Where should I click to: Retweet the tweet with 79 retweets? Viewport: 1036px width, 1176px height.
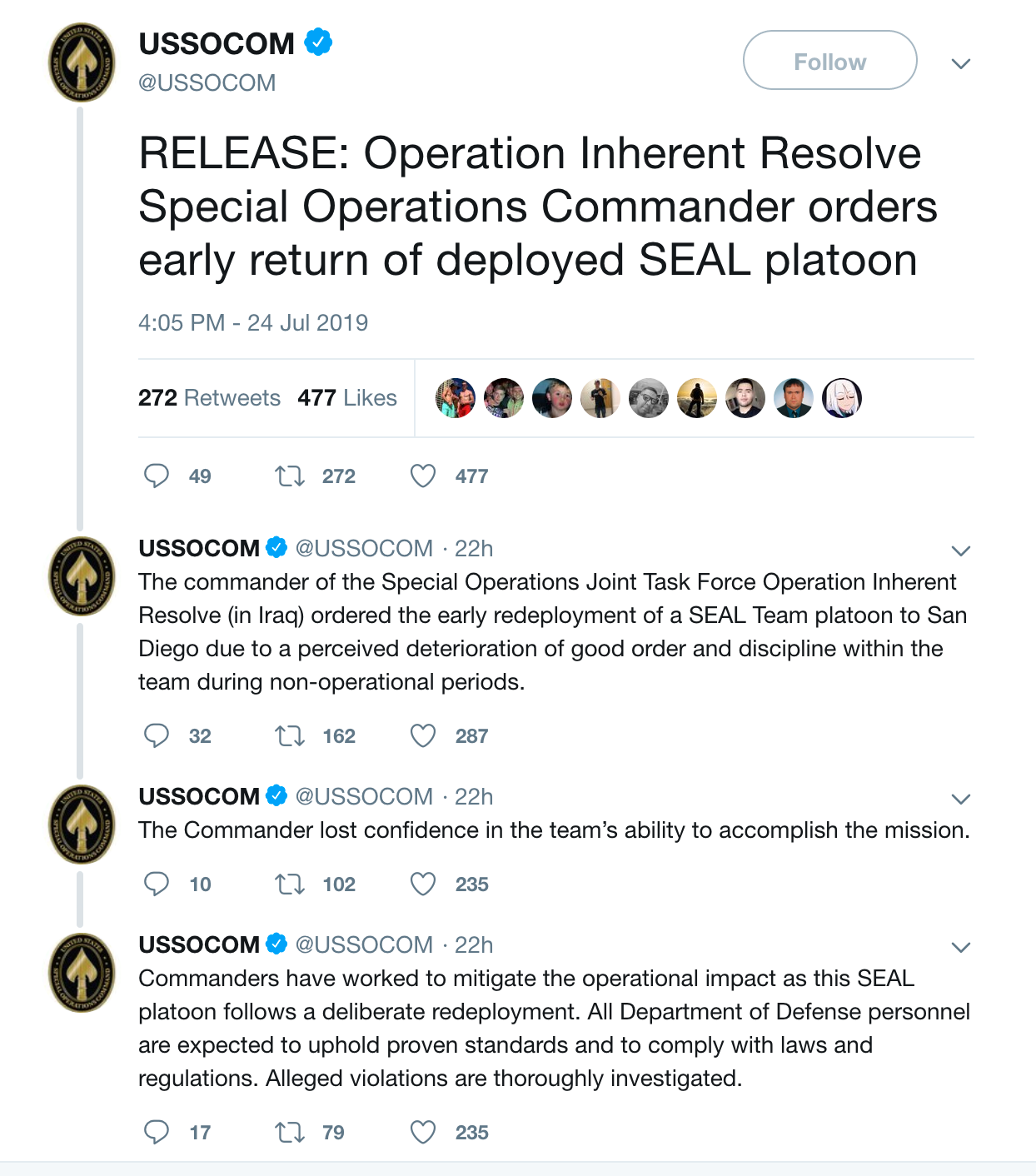pyautogui.click(x=290, y=1132)
